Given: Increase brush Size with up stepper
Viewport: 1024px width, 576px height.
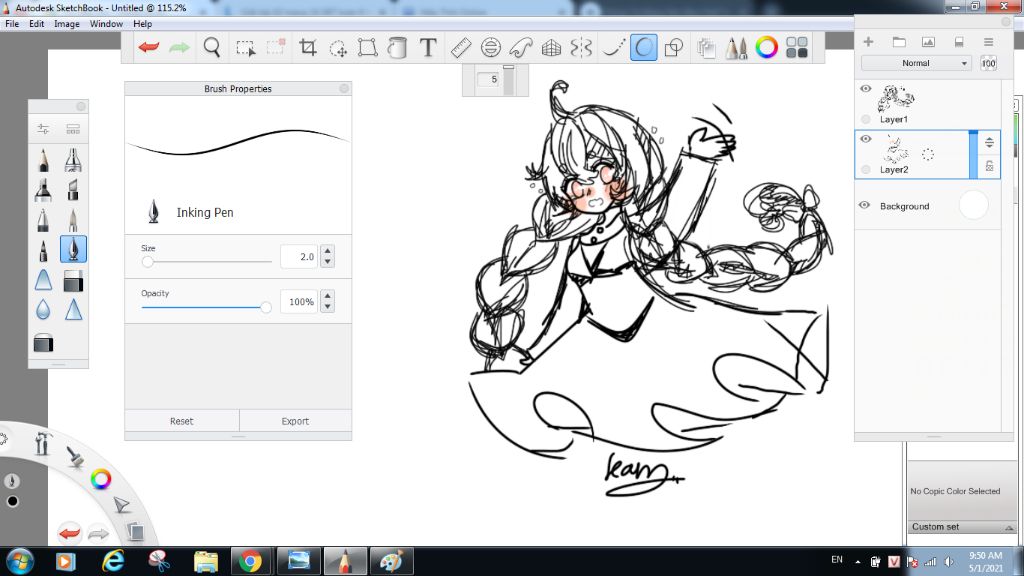Looking at the screenshot, I should tap(327, 251).
